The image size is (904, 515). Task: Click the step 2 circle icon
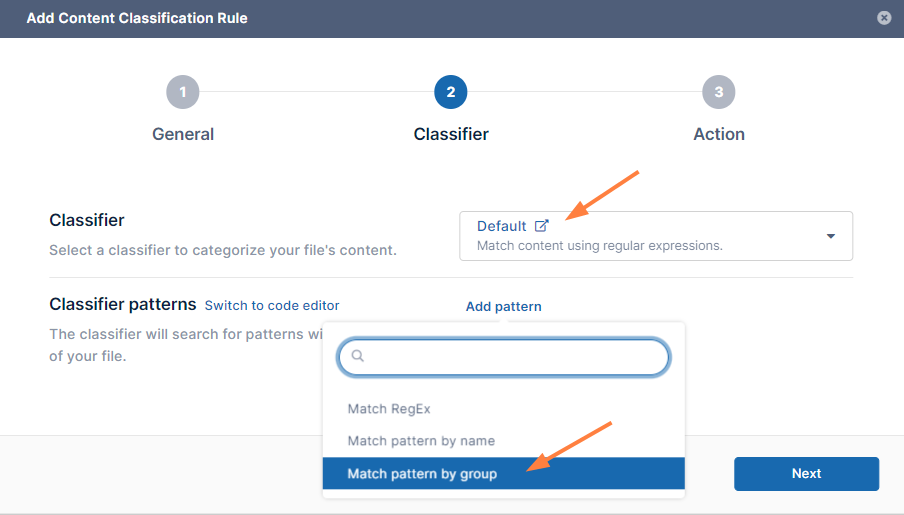pos(451,93)
